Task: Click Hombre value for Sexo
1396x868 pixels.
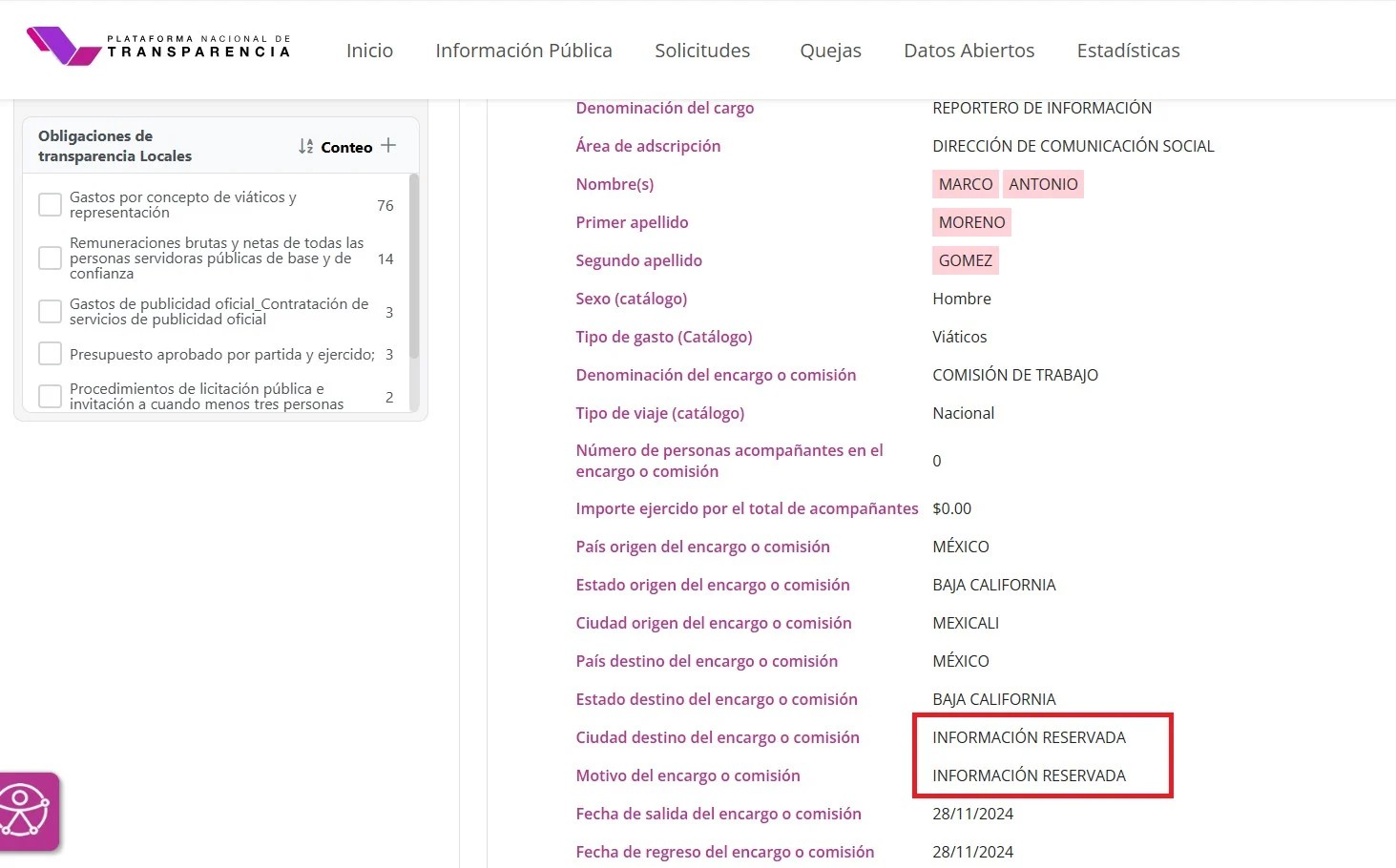Action: click(x=962, y=299)
